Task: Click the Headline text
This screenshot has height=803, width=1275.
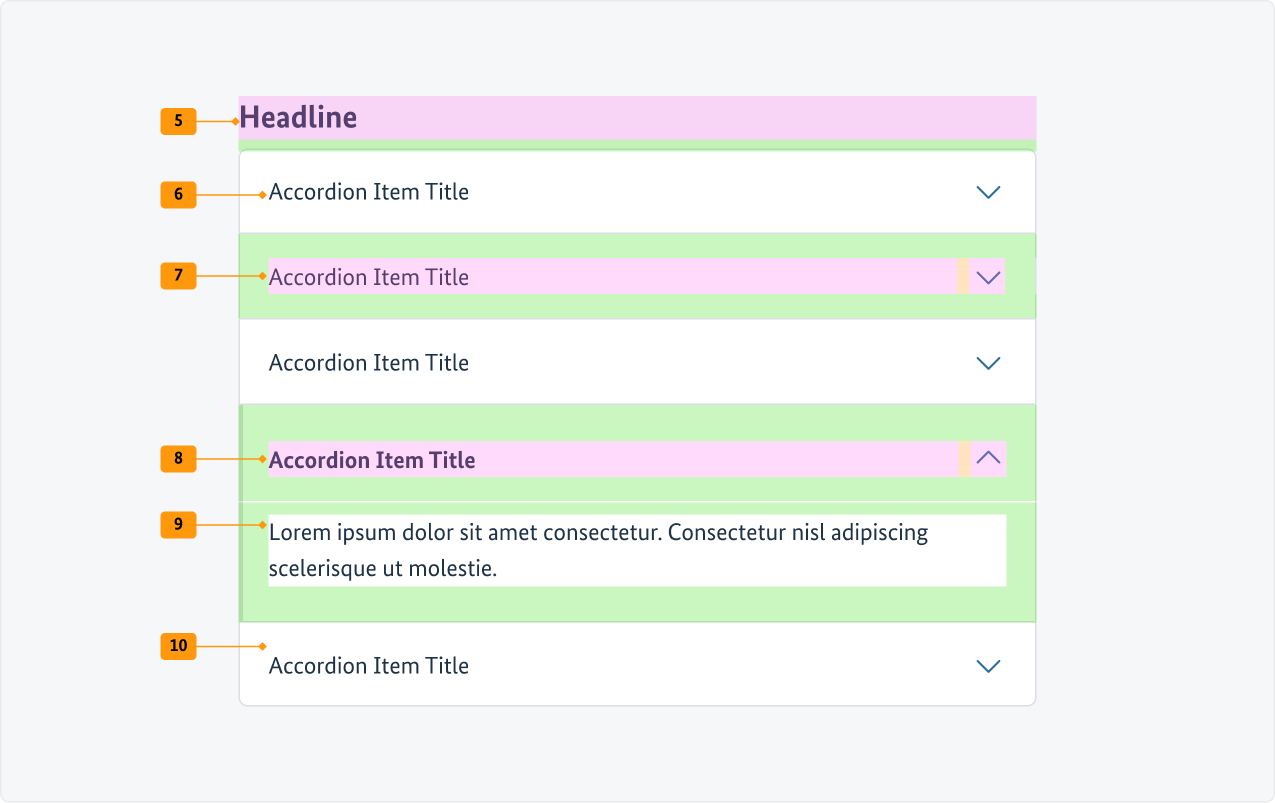Action: coord(298,118)
